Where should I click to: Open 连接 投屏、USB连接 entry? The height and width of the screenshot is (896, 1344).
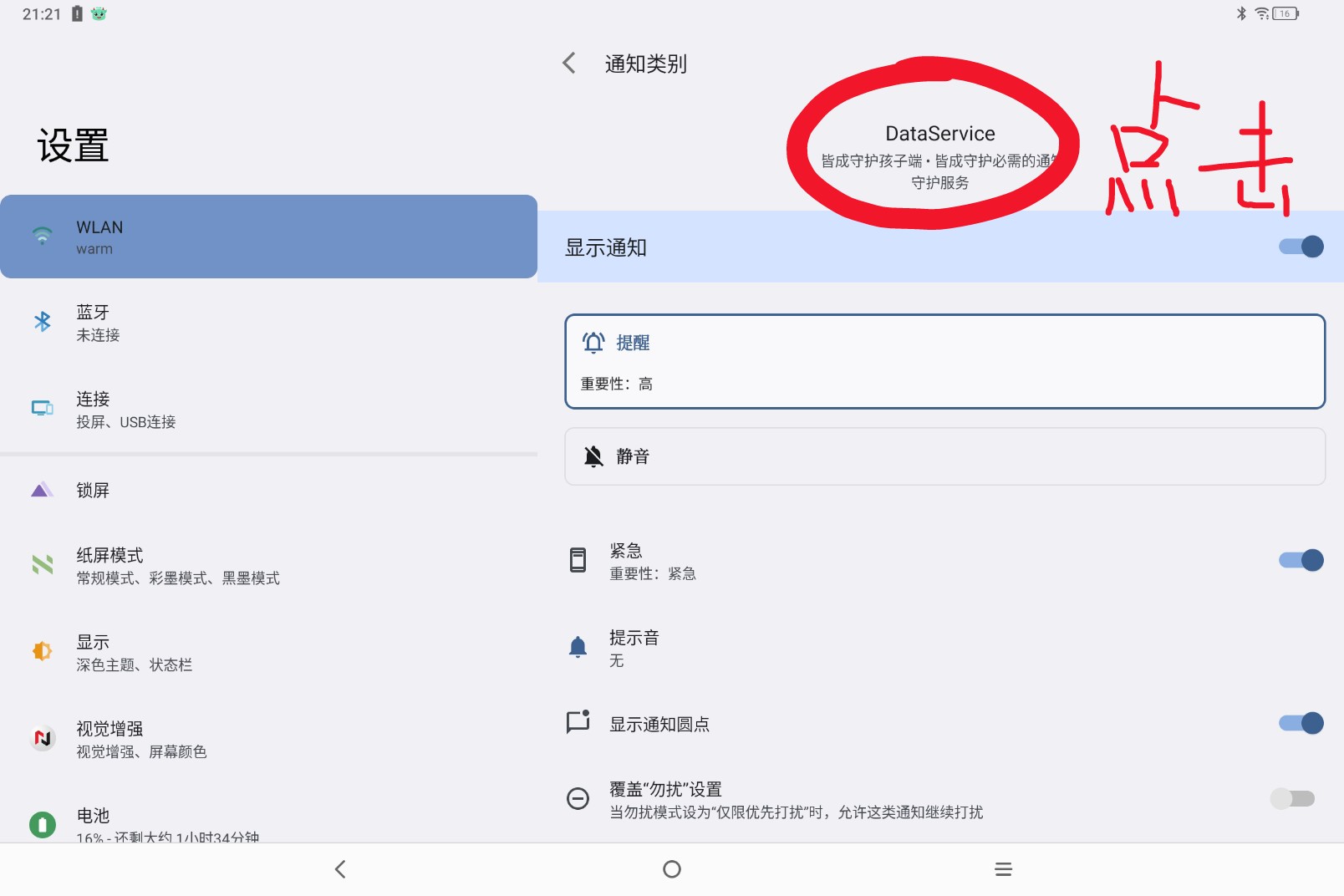[268, 410]
